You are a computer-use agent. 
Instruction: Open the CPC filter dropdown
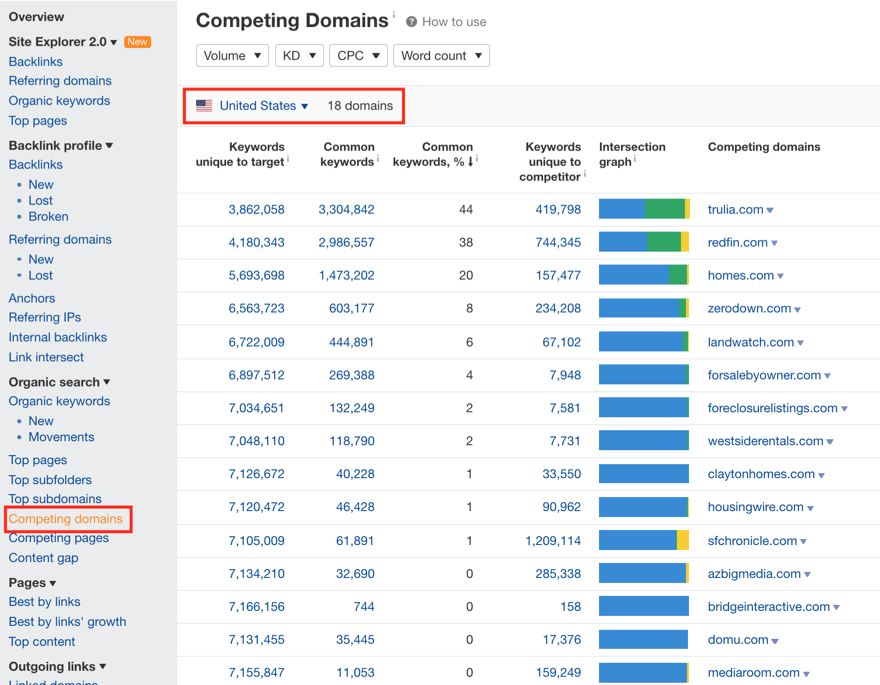tap(359, 56)
